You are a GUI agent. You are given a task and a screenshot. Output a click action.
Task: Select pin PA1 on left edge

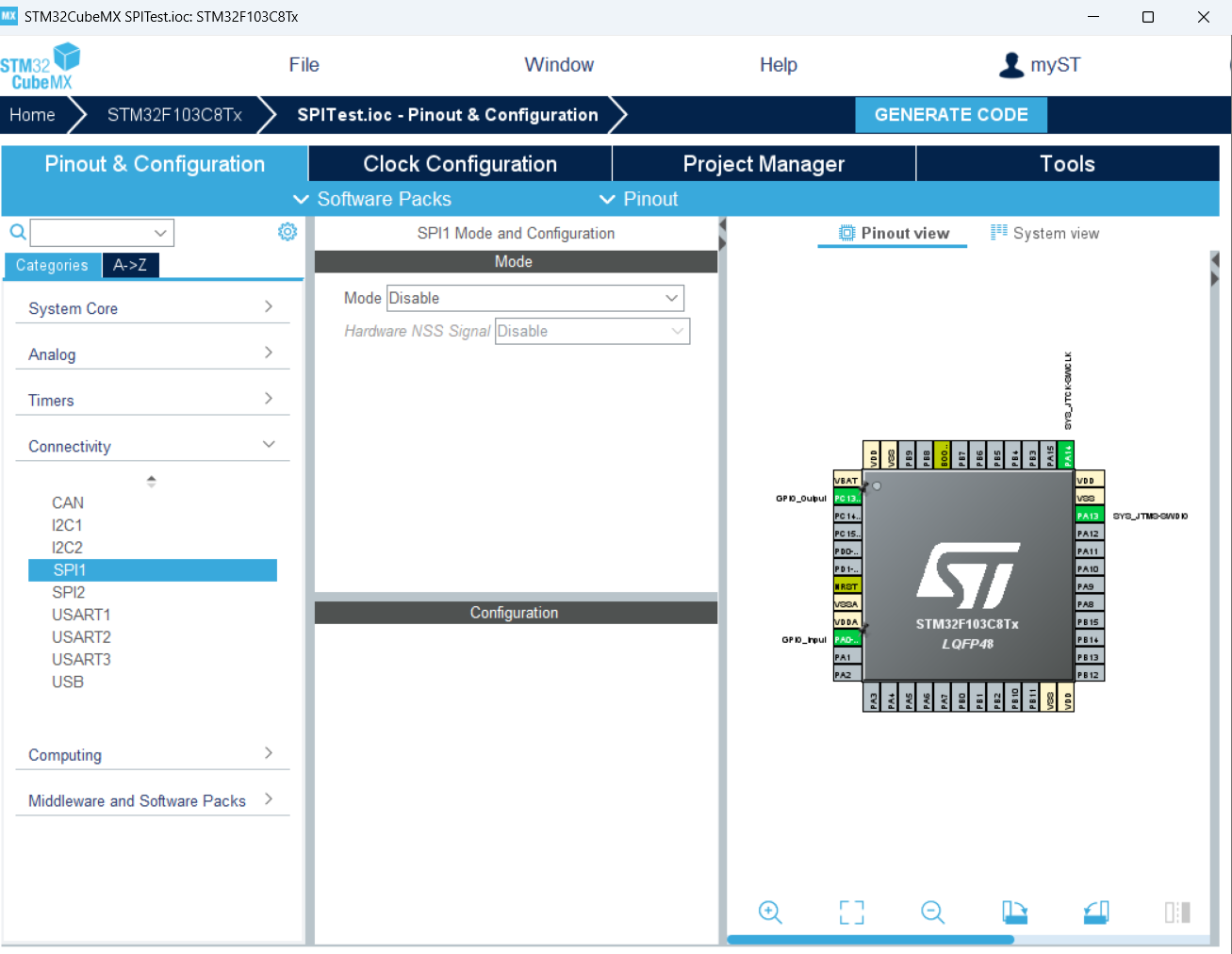847,657
